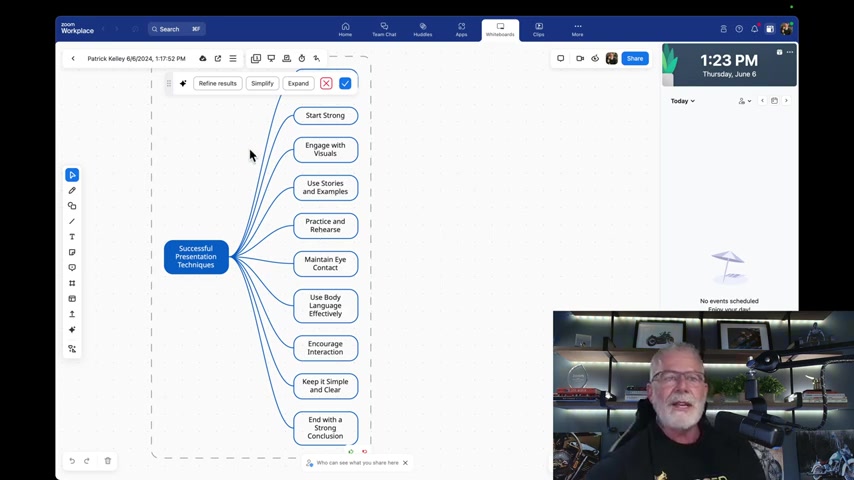Expand the Today dropdown

(x=682, y=101)
